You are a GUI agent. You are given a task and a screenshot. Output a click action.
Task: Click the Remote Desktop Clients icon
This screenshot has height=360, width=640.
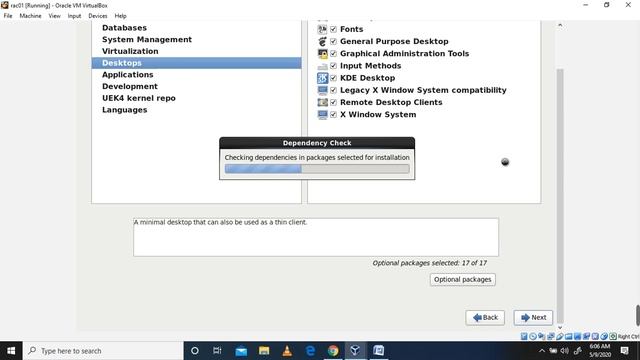coord(322,102)
